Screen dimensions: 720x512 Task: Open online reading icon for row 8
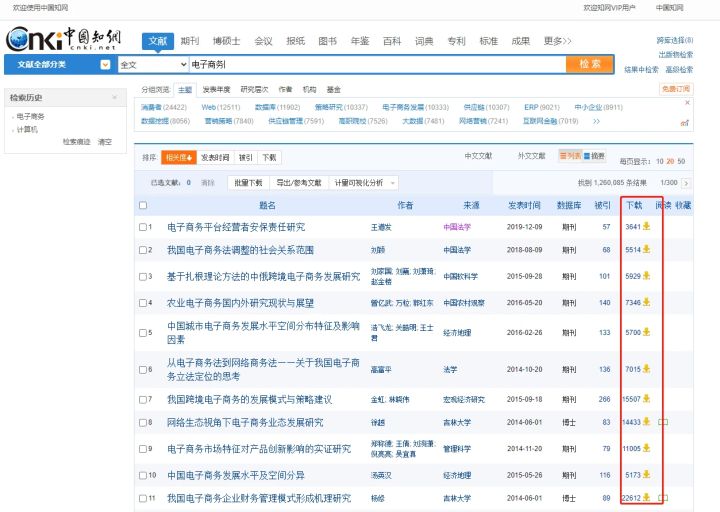coord(663,422)
